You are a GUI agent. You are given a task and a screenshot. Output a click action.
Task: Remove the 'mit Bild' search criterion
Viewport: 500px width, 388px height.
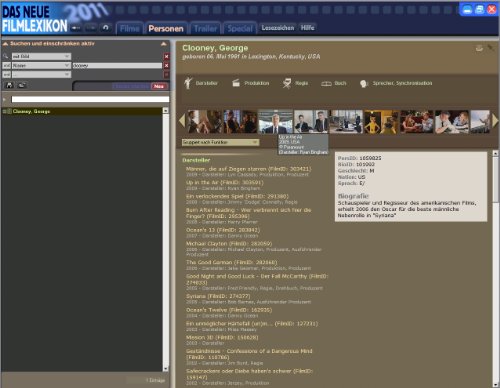click(166, 57)
